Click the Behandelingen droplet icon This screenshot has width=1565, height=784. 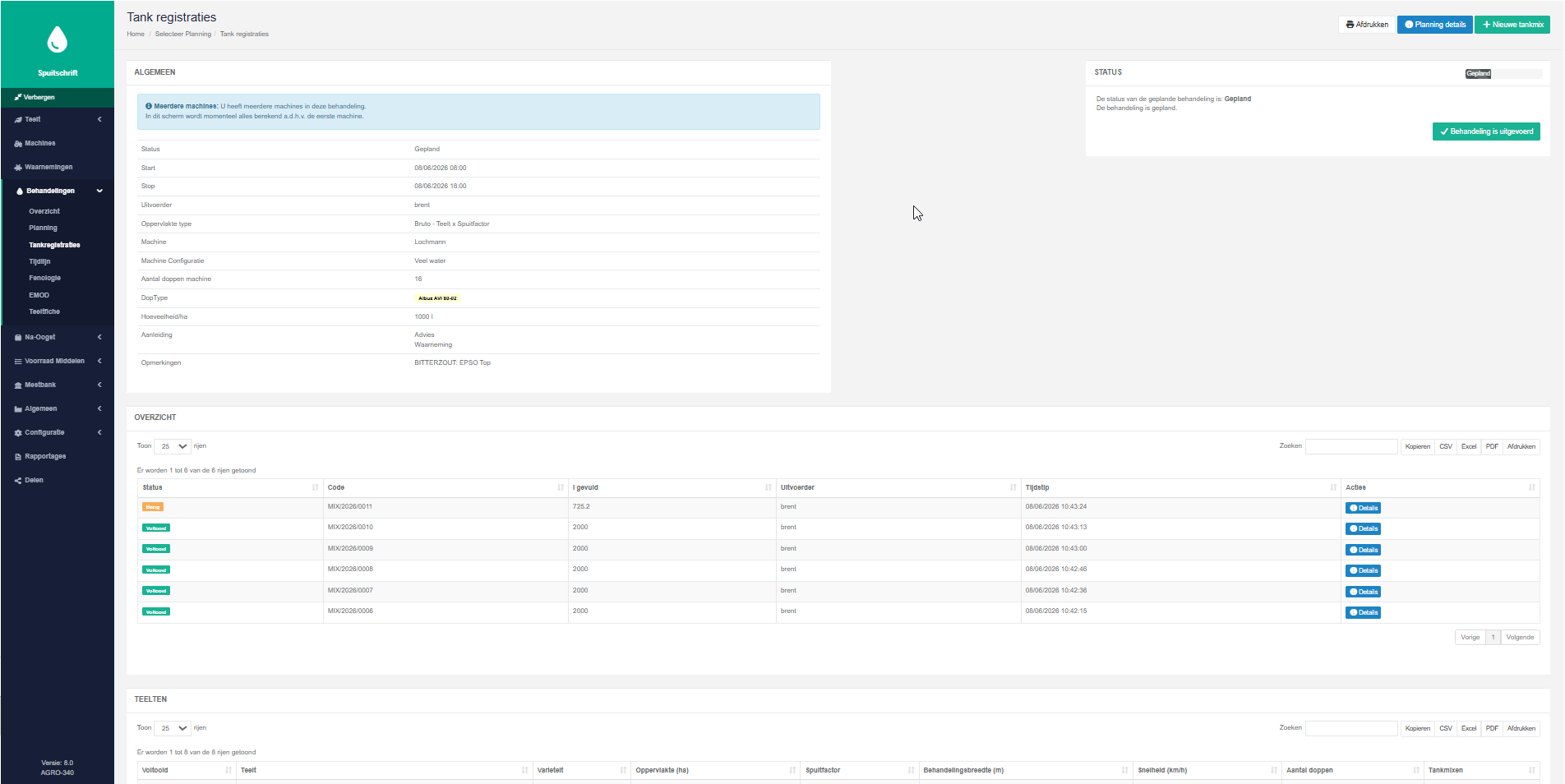point(20,191)
